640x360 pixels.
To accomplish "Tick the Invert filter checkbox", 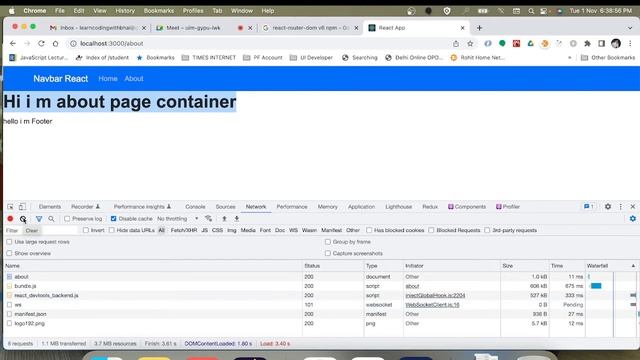I will 86,230.
